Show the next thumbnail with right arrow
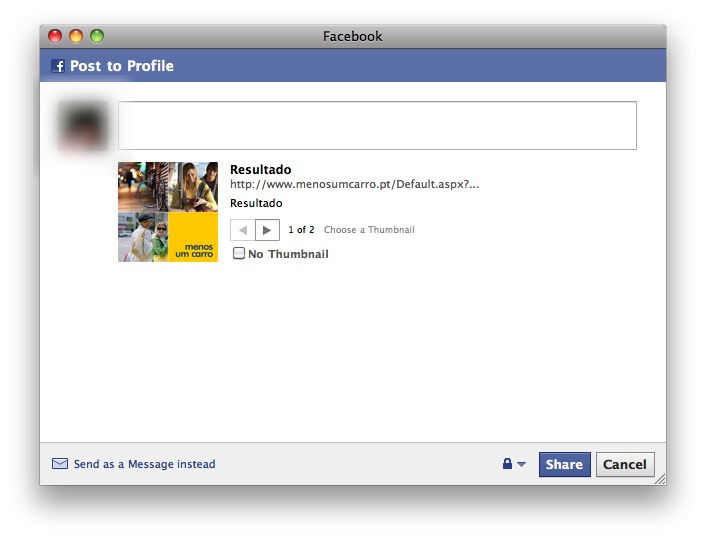 point(267,230)
